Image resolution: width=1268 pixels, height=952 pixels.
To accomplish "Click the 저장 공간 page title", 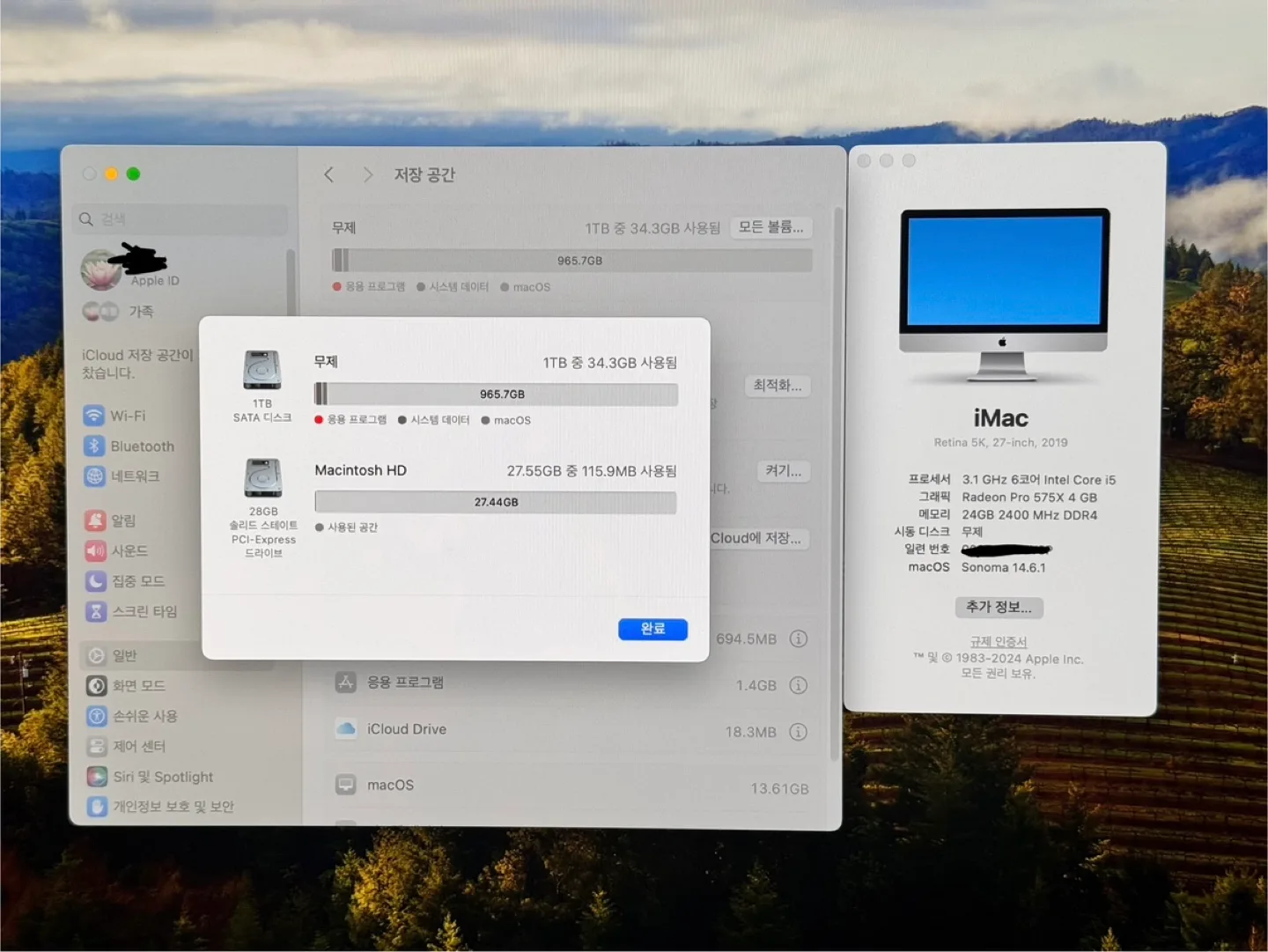I will [x=424, y=174].
